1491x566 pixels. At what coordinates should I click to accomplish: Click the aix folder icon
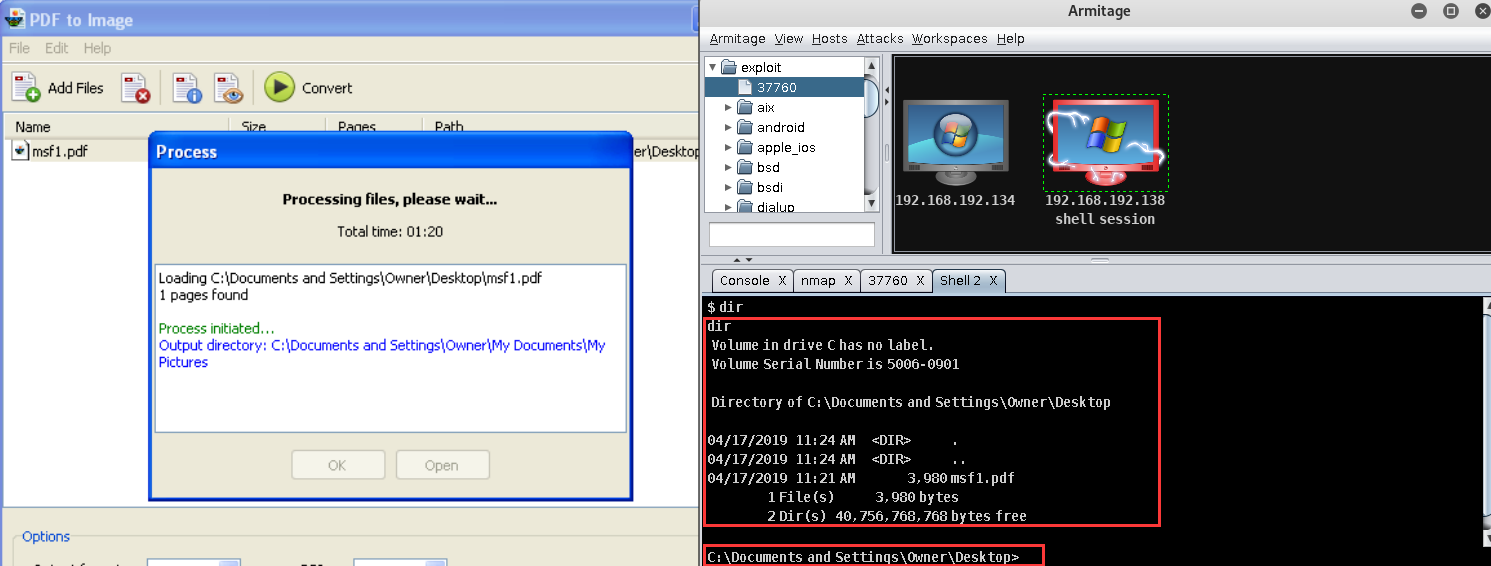[744, 107]
